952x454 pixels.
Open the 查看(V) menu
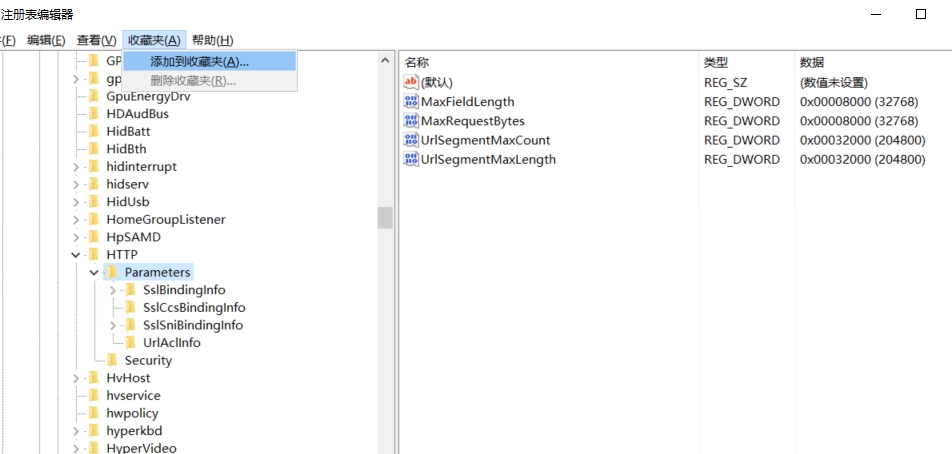click(96, 40)
